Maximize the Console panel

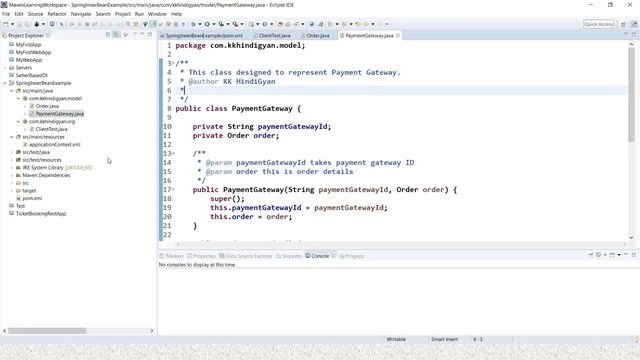(x=634, y=255)
